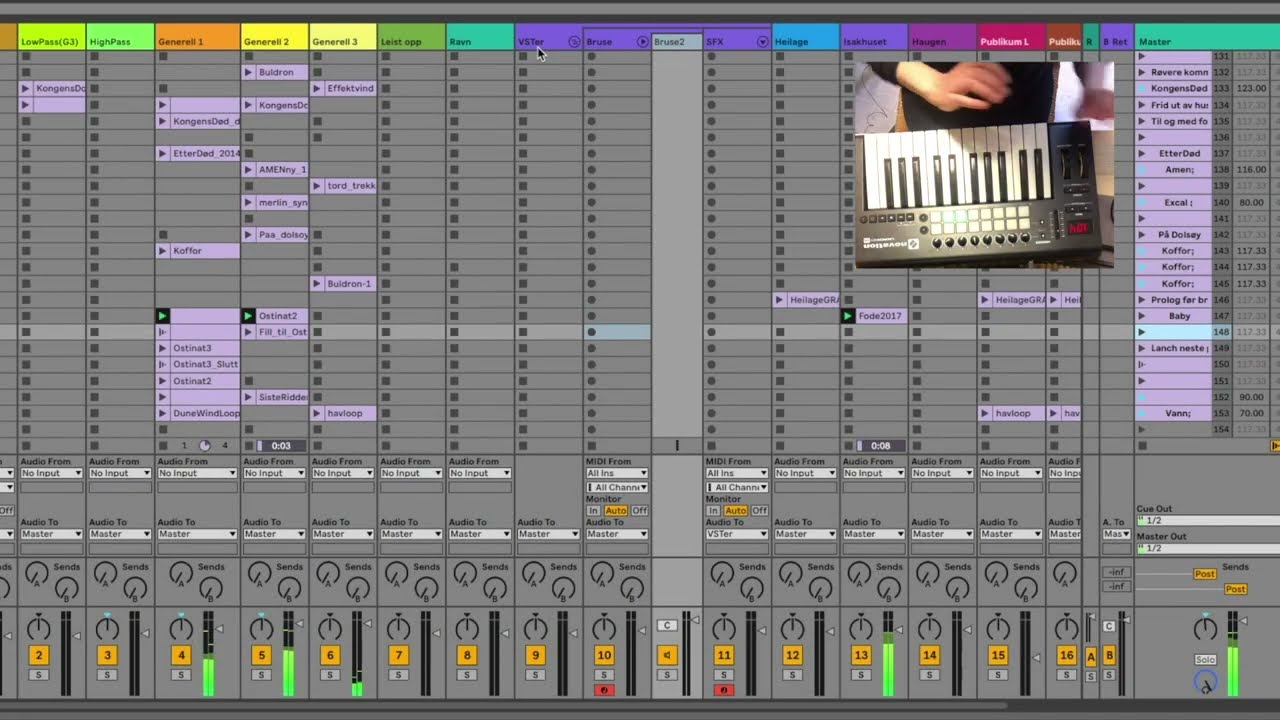
Task: Open Audio From dropdown of Generell 1
Action: (198, 473)
